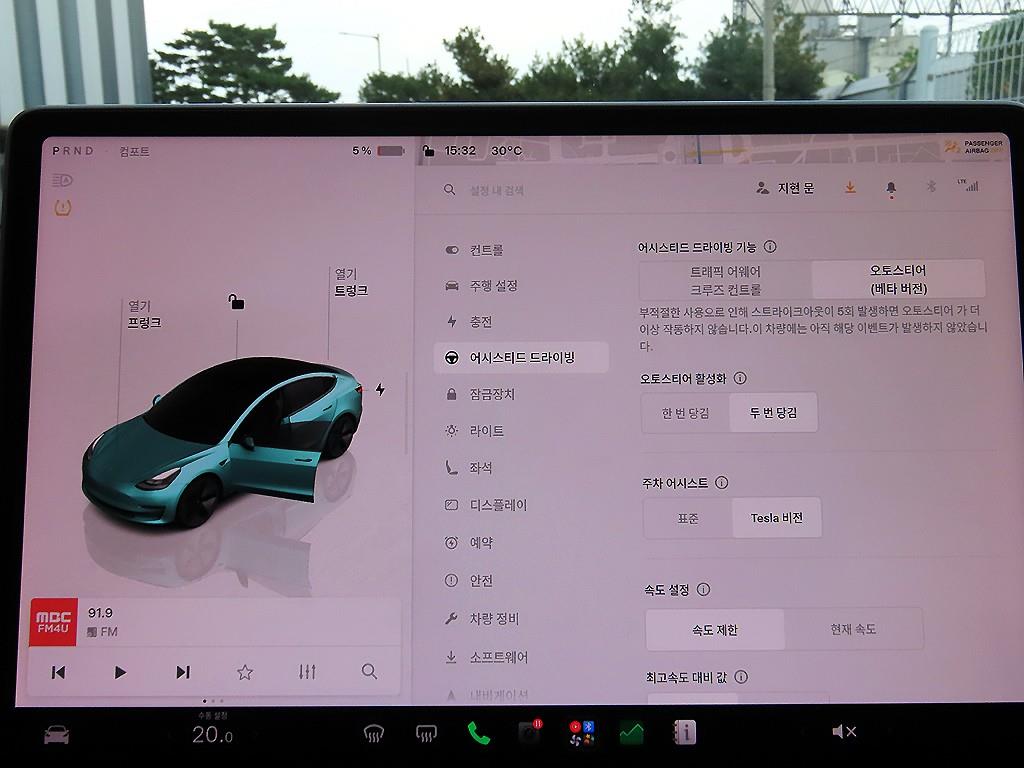1024x768 pixels.
Task: Show info for 속도 설정
Action: pyautogui.click(x=703, y=589)
